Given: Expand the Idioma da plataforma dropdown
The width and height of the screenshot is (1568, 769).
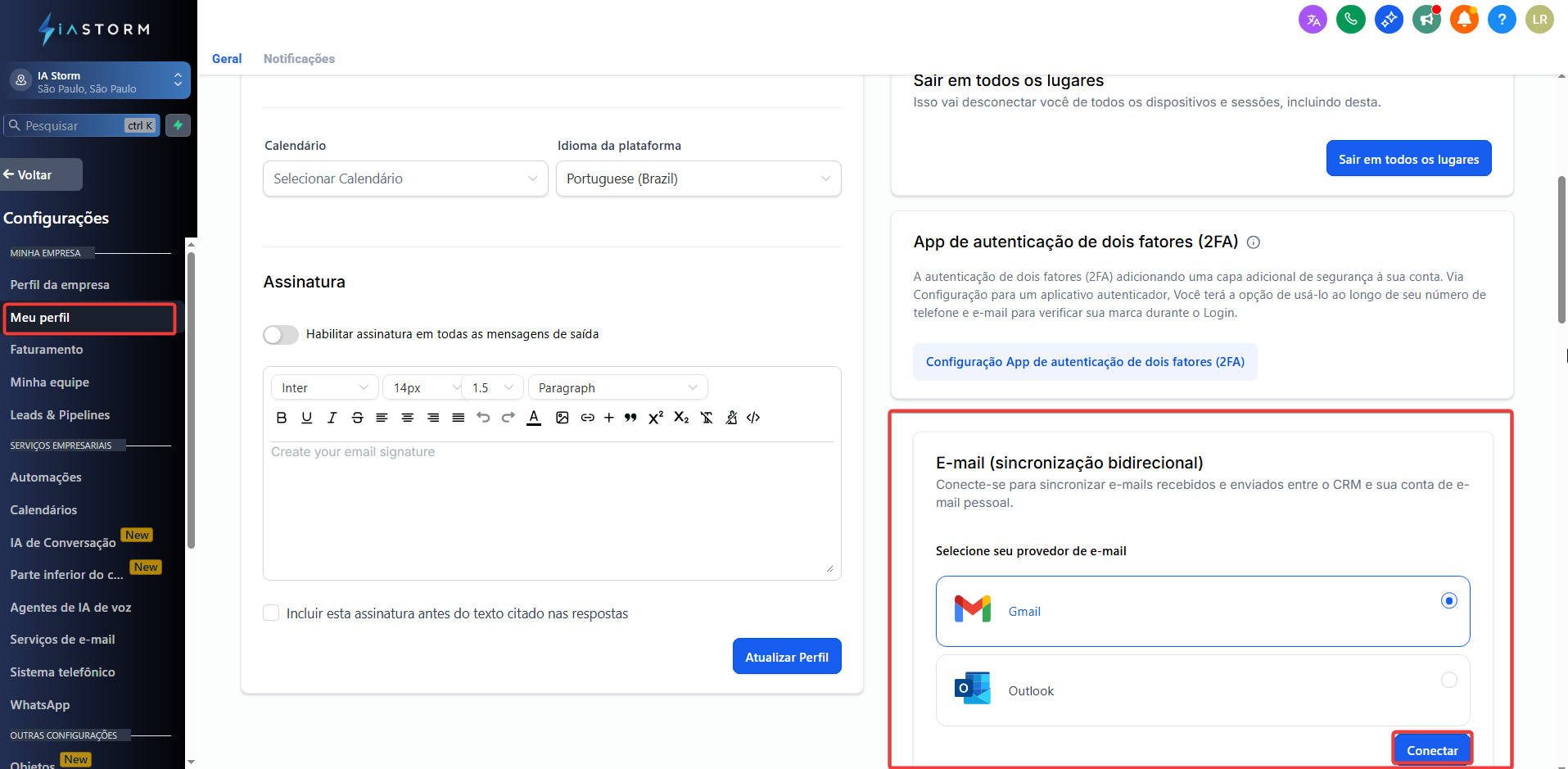Looking at the screenshot, I should pyautogui.click(x=698, y=179).
